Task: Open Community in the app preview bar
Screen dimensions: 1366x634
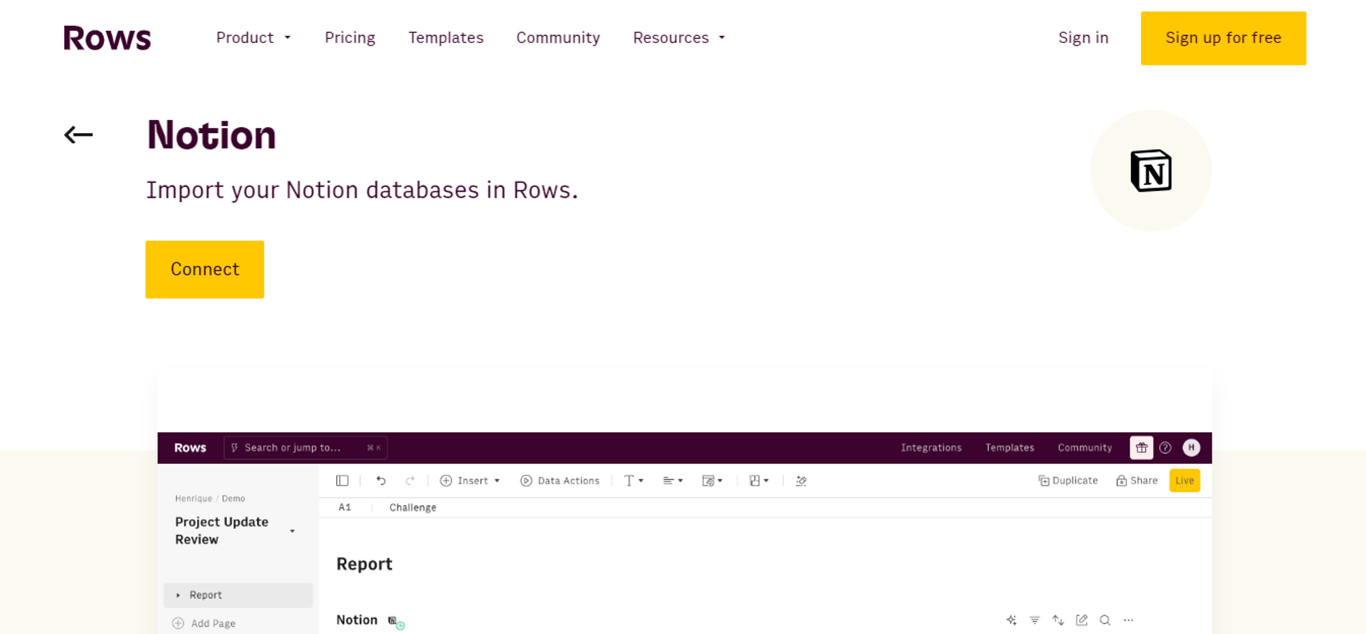Action: 1085,448
